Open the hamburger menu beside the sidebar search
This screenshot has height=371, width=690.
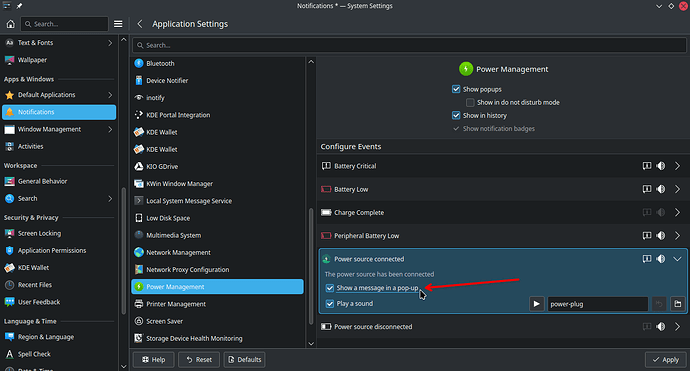[x=118, y=24]
